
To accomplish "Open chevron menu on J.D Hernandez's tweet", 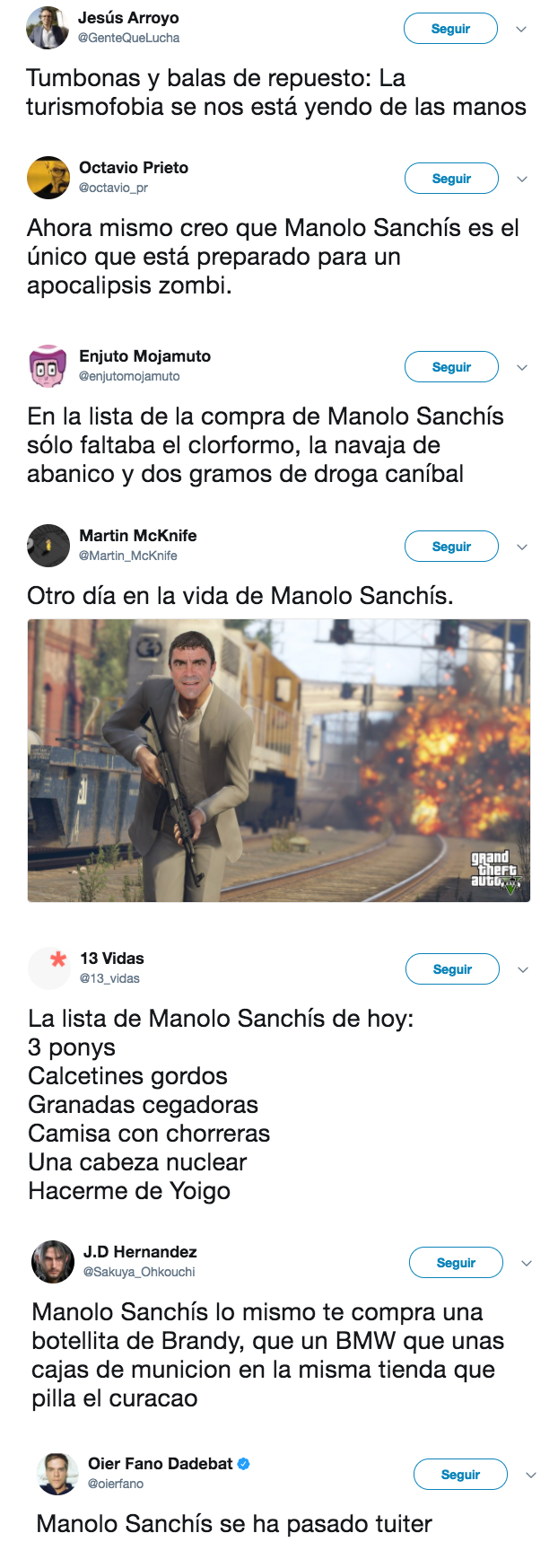I will point(527,1264).
